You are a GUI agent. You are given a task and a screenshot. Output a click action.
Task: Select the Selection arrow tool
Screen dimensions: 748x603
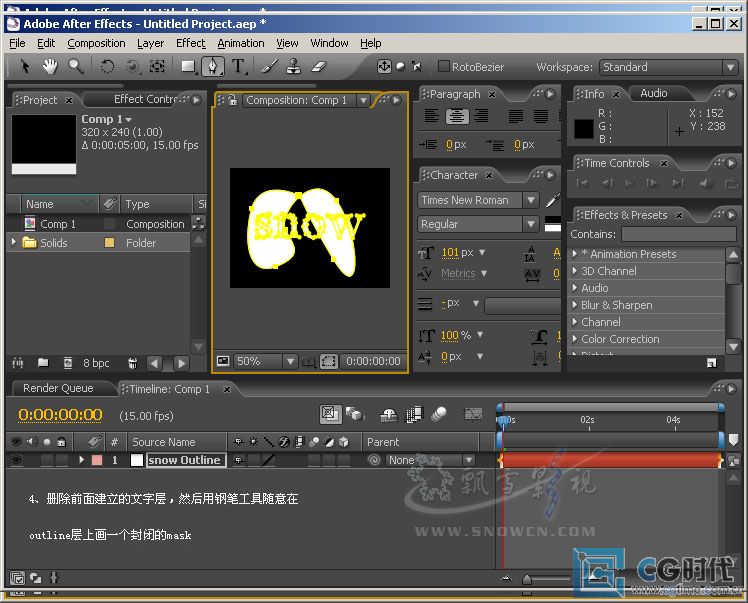pyautogui.click(x=24, y=66)
